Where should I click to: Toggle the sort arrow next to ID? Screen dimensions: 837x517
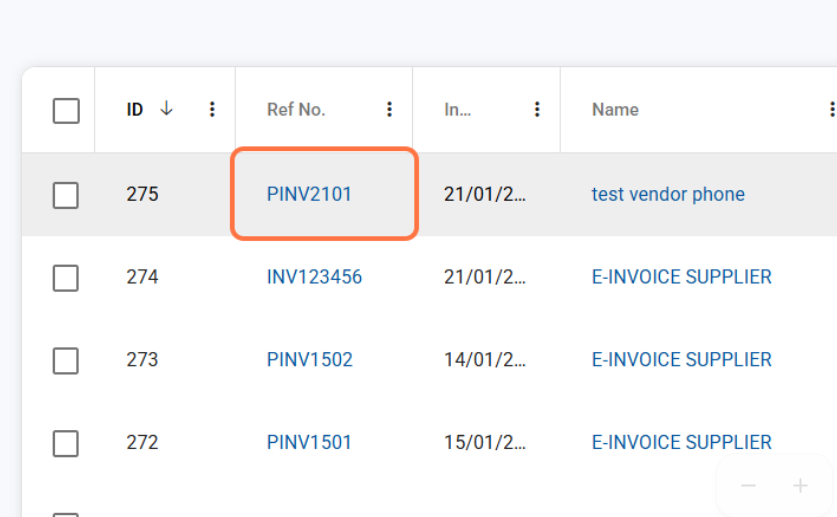click(167, 109)
